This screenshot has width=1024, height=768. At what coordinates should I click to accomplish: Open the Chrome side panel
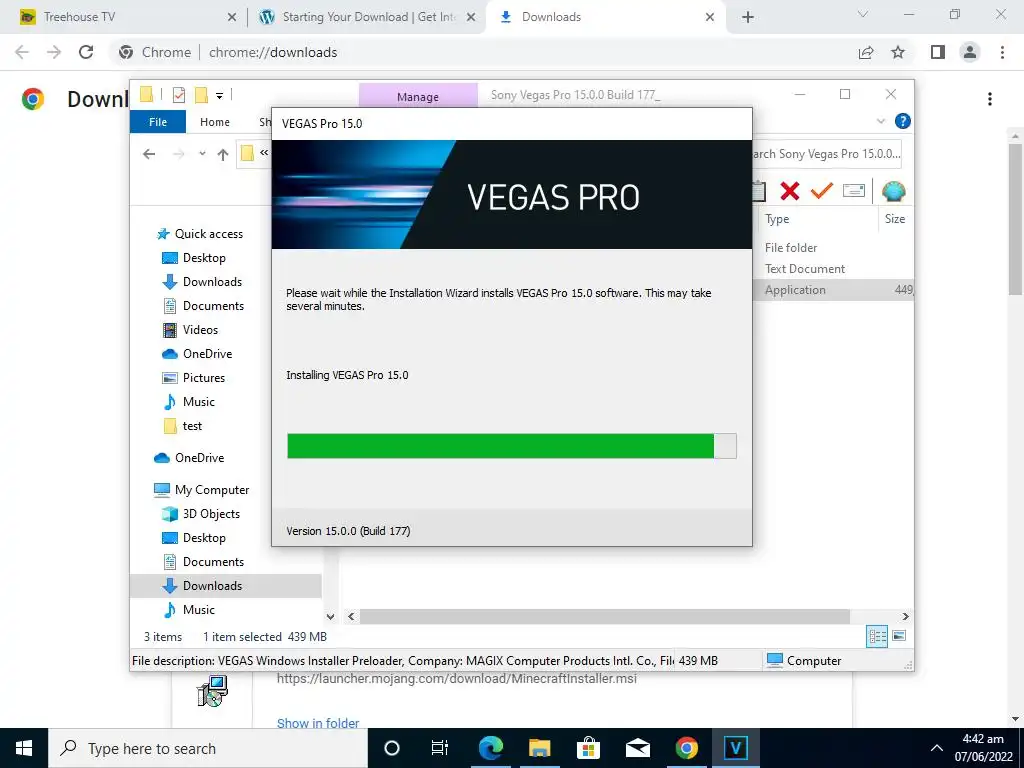tap(938, 52)
